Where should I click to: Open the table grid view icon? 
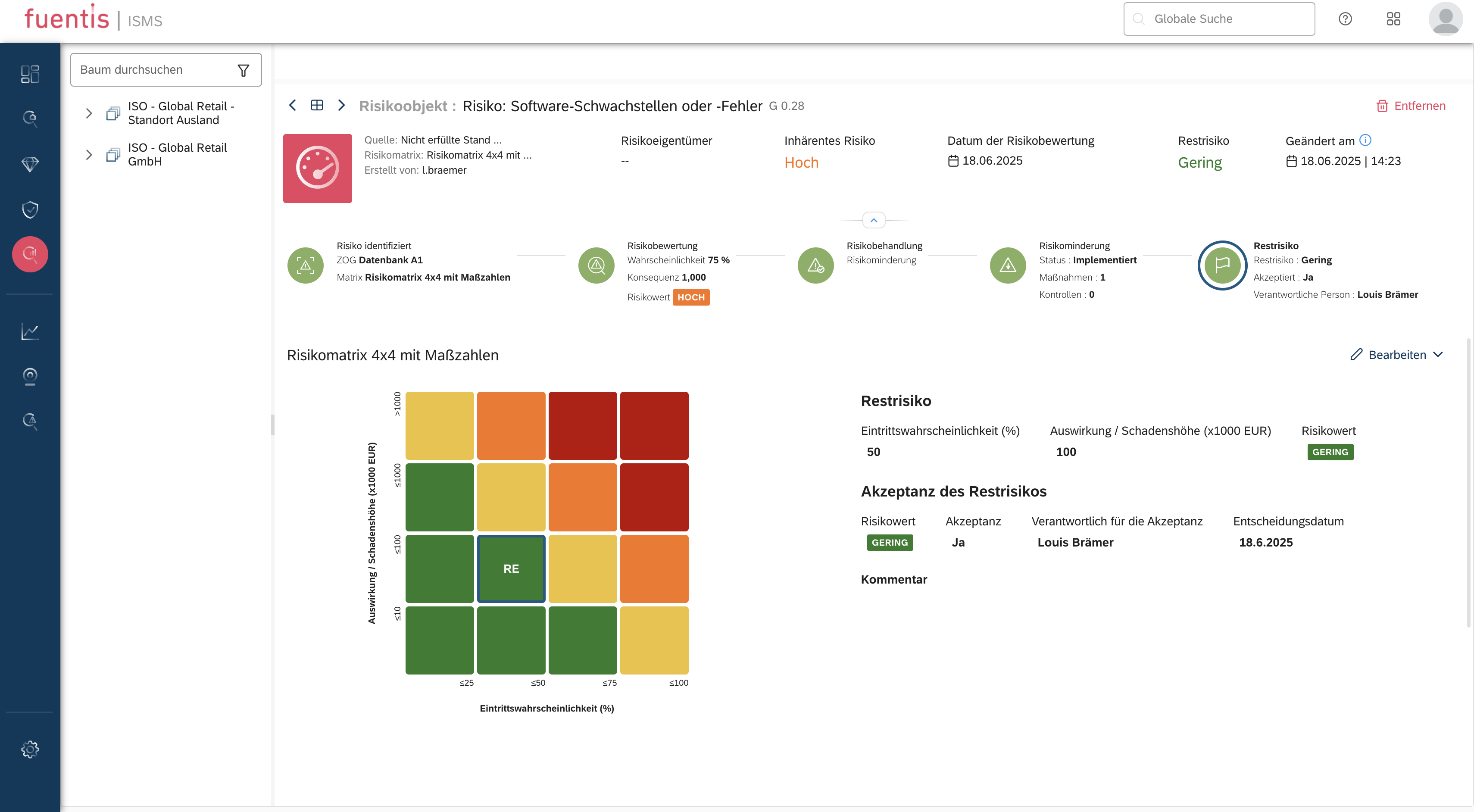[316, 105]
